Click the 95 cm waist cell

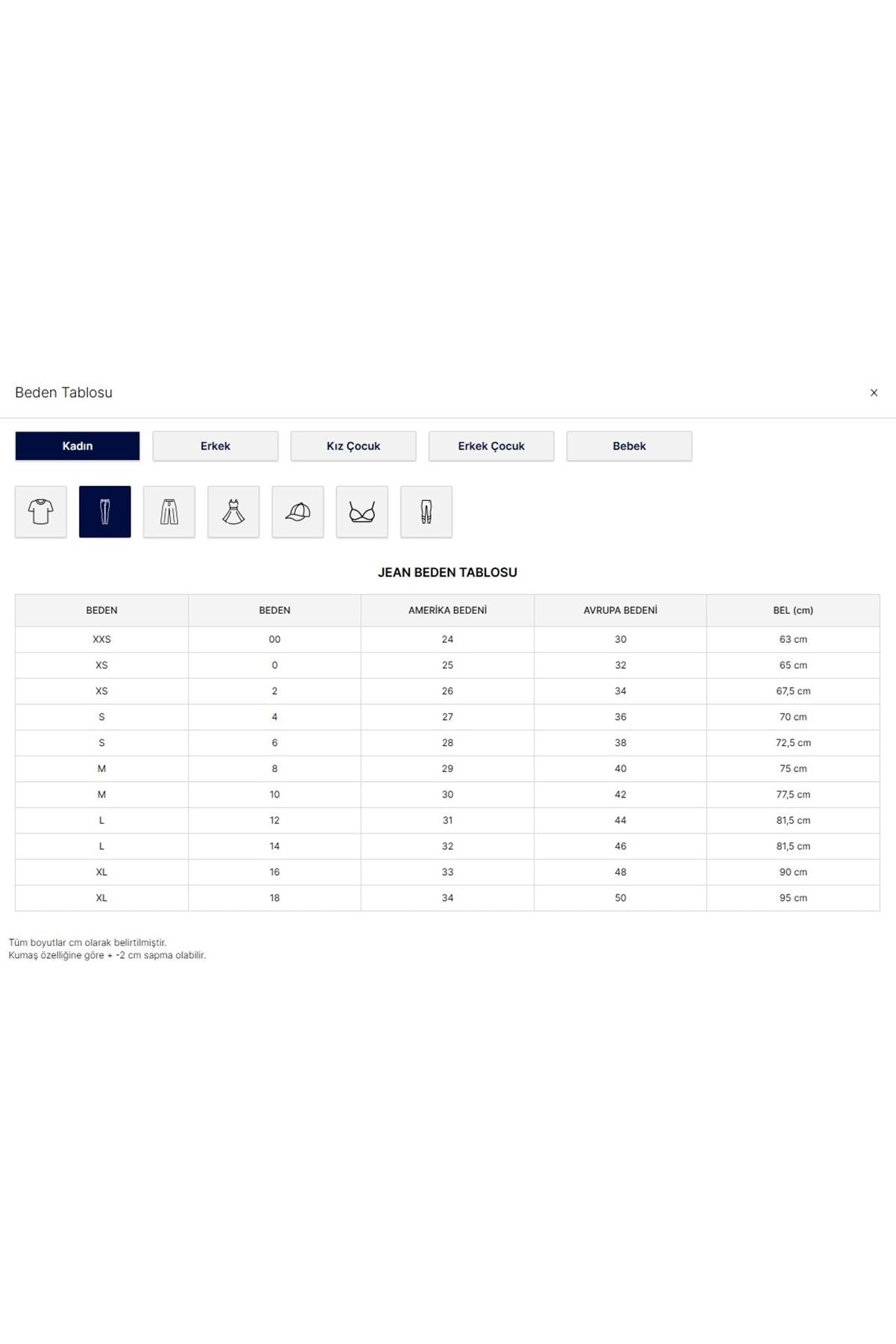[x=793, y=898]
